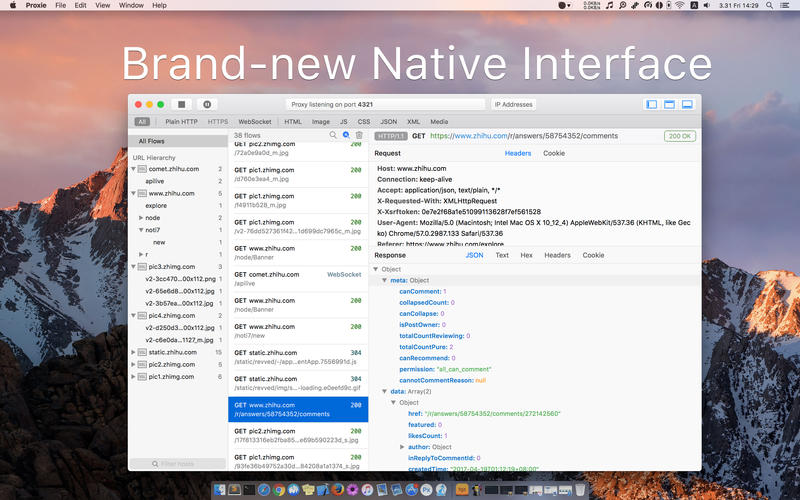This screenshot has height=500, width=800.
Task: Switch Request view to Headers tab
Action: [x=518, y=153]
